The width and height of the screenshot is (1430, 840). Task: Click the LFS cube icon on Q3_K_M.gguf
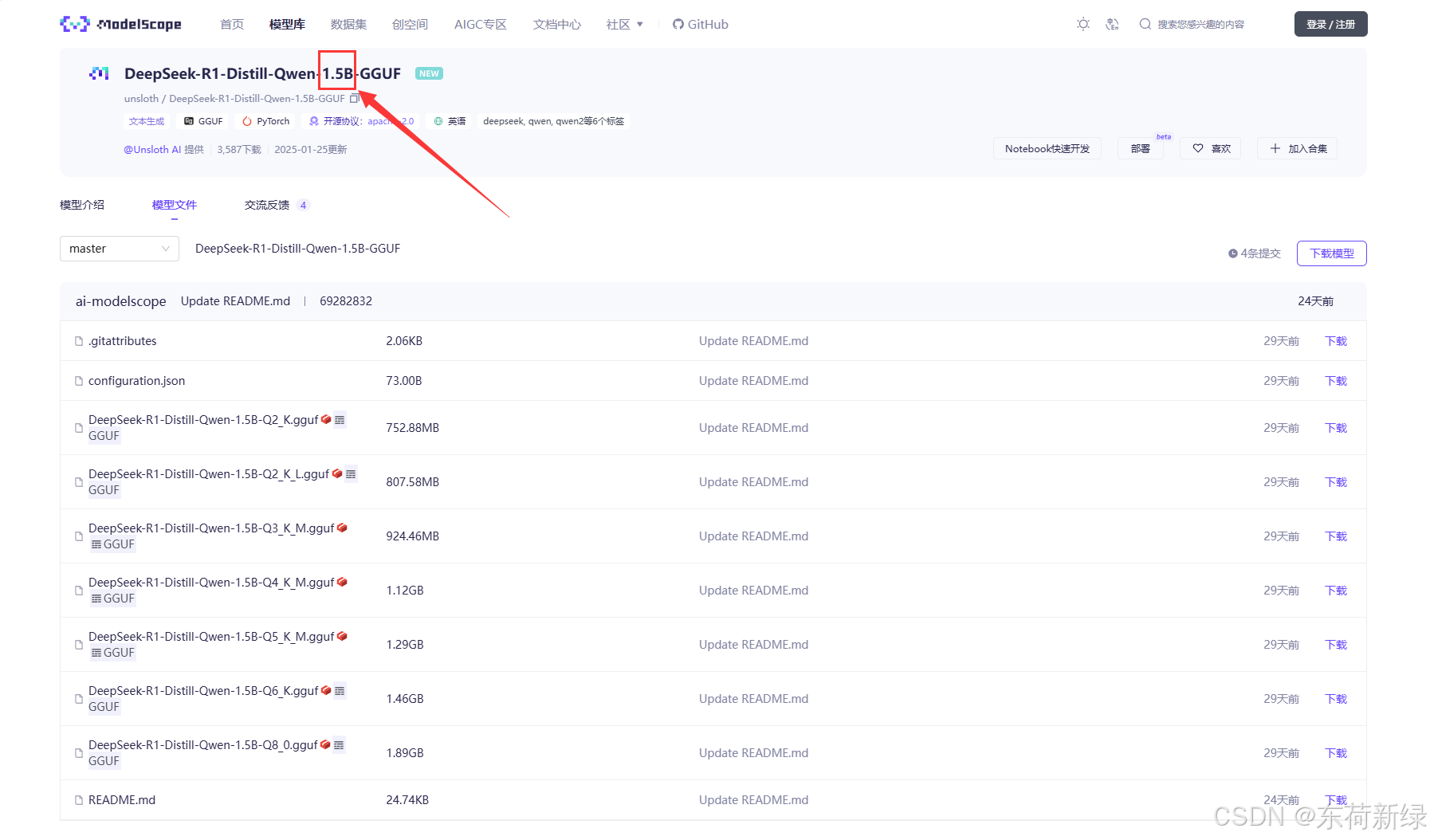point(342,528)
